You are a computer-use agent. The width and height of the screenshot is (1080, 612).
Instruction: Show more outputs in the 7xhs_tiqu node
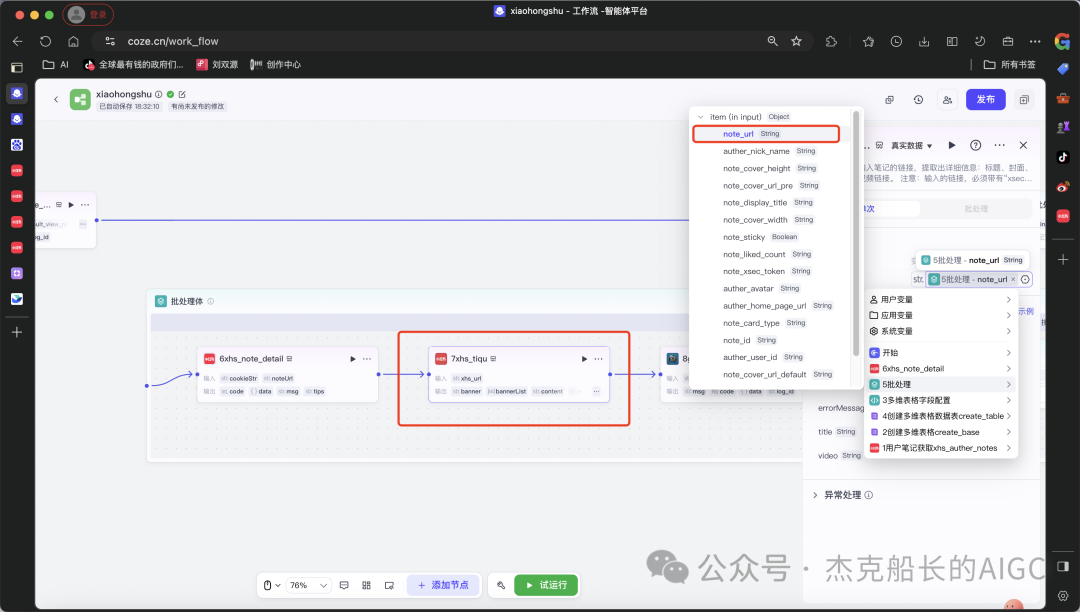pos(596,391)
